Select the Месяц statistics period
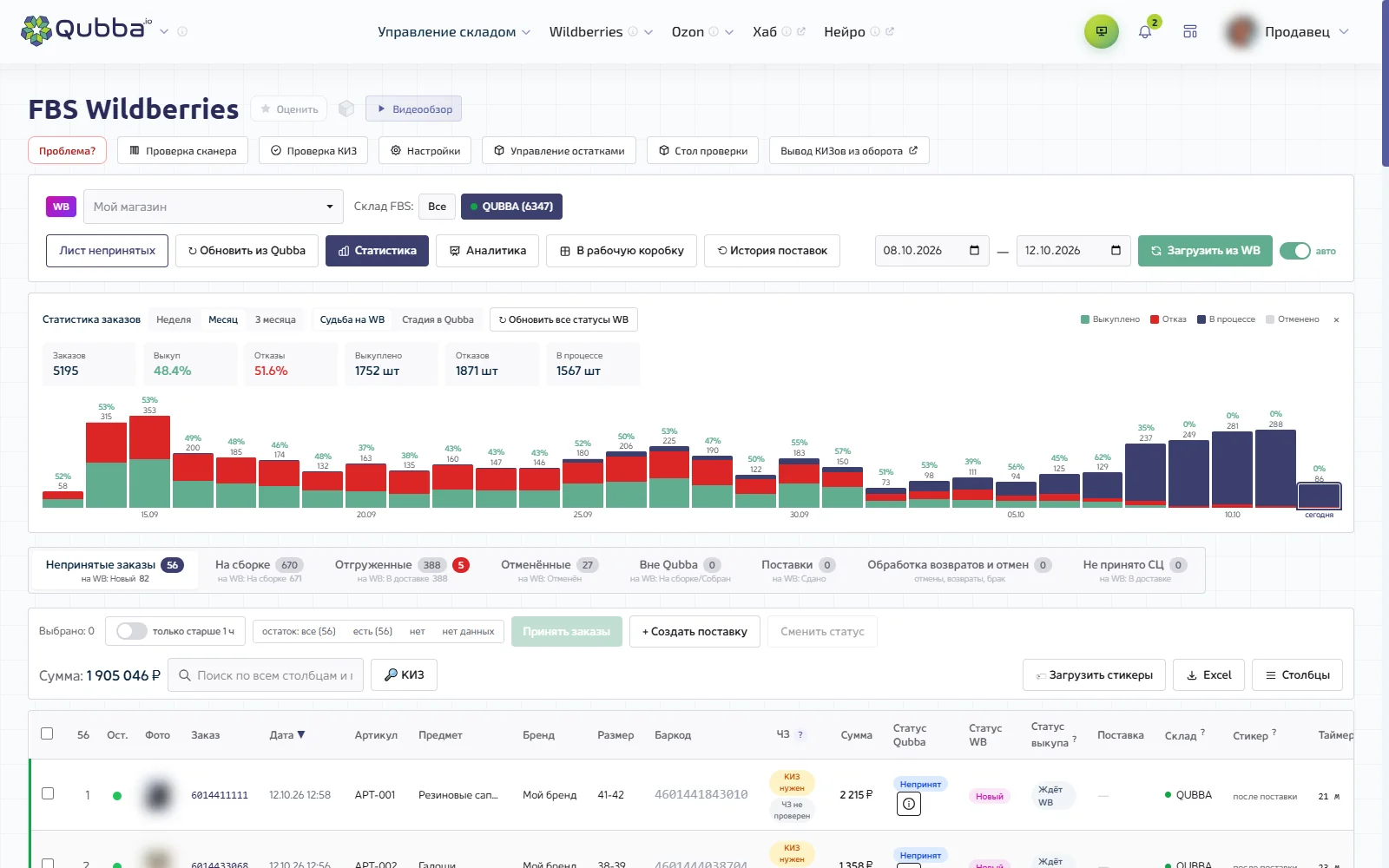Screen dimensions: 1389x868 point(223,319)
